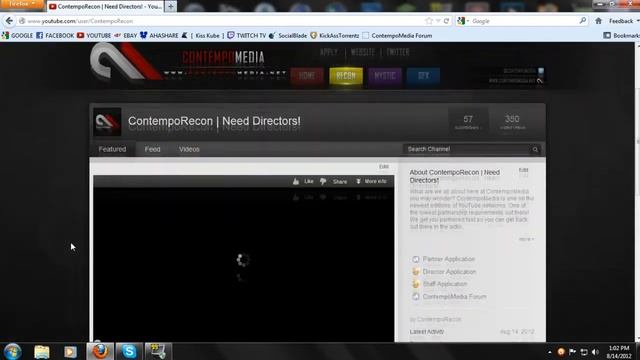Dislike the video with the thumbs down icon

pos(323,181)
